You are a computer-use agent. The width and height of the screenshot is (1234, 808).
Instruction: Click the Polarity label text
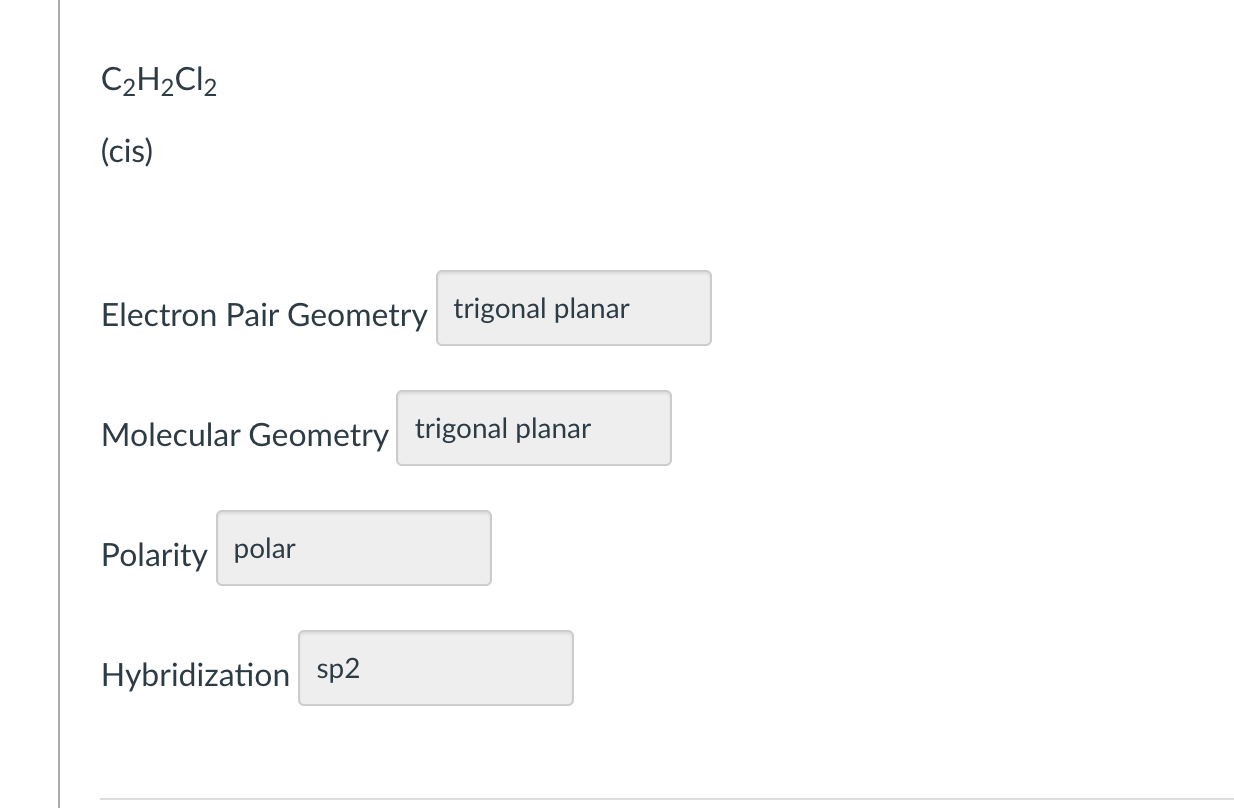(x=154, y=555)
